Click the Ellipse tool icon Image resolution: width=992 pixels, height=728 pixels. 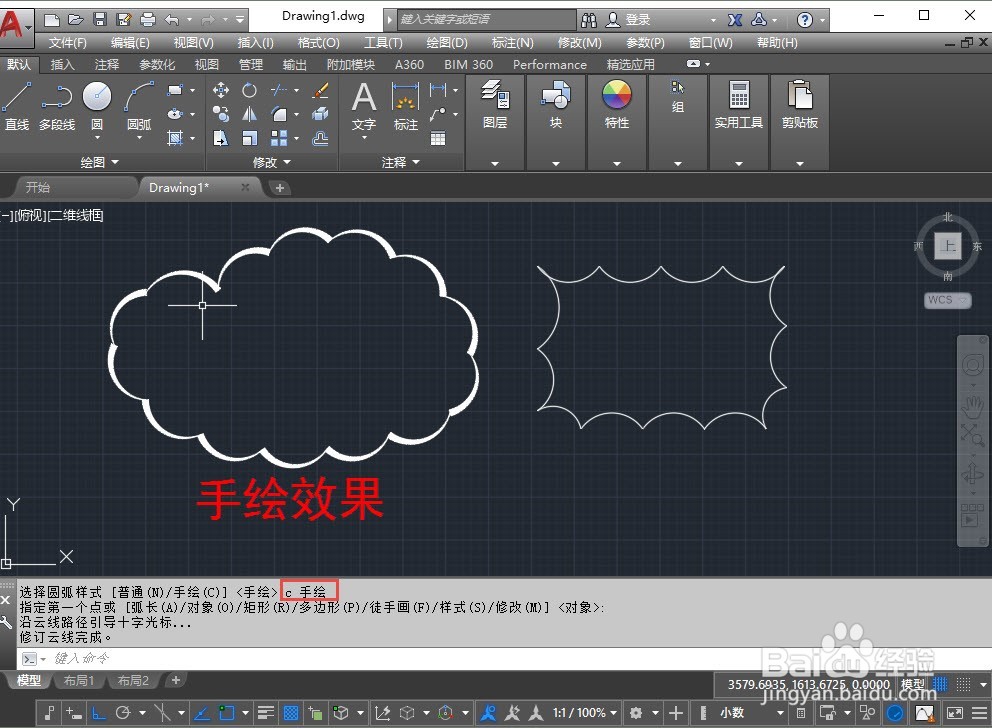click(175, 114)
